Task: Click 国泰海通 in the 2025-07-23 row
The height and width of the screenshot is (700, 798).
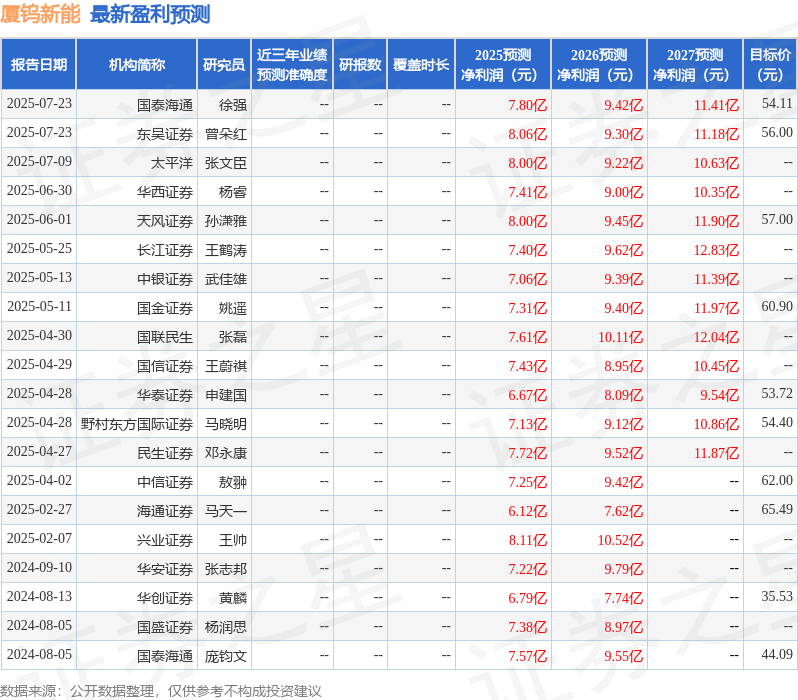Action: [x=165, y=105]
